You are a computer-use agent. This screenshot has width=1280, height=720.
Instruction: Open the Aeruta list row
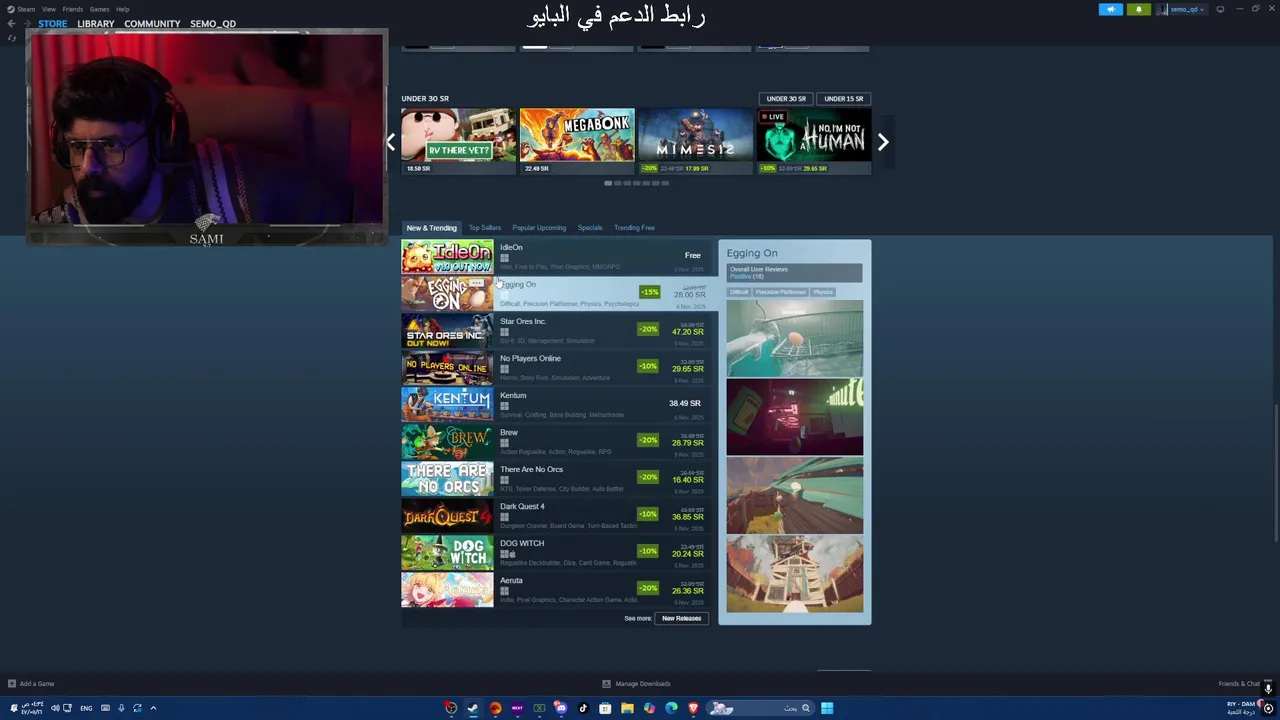[x=559, y=589]
